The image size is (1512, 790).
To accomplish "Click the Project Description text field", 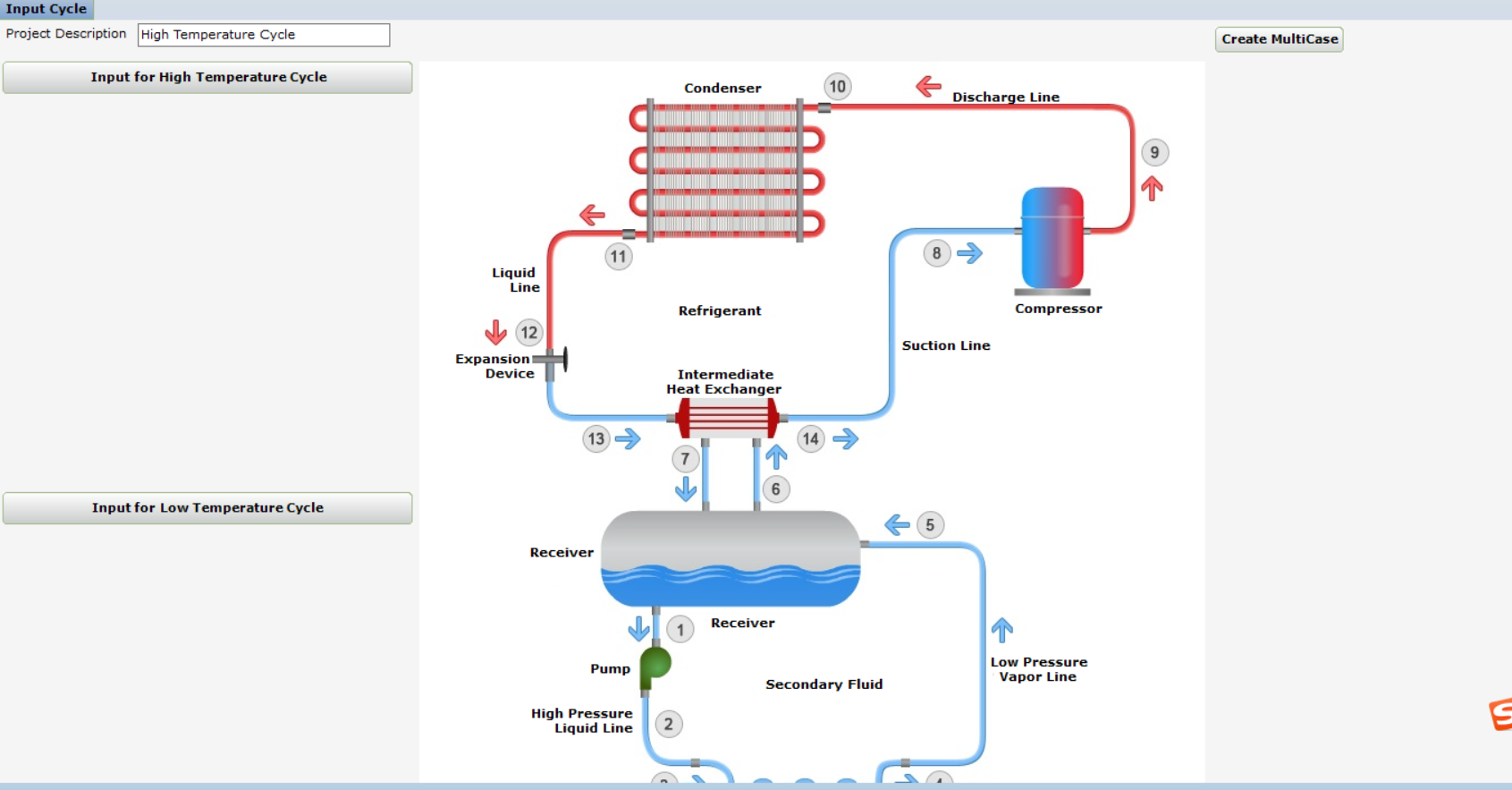I will pyautogui.click(x=264, y=35).
